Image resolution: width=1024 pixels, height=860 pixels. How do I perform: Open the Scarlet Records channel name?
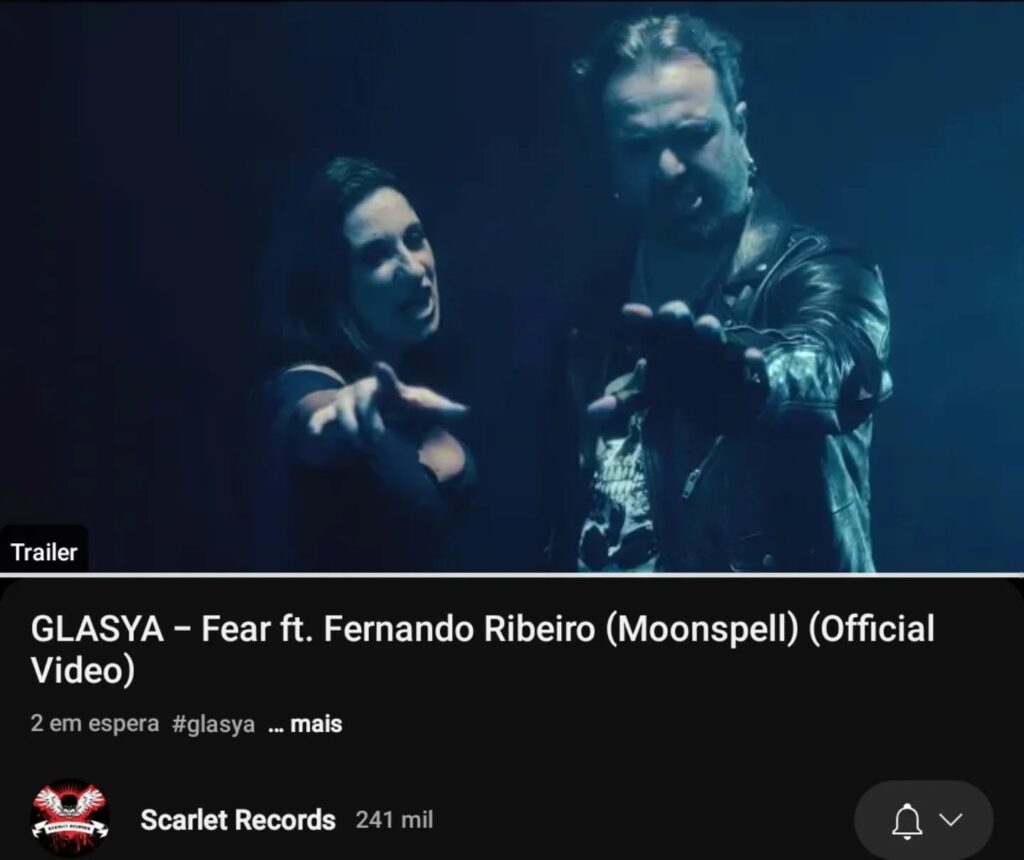point(238,820)
